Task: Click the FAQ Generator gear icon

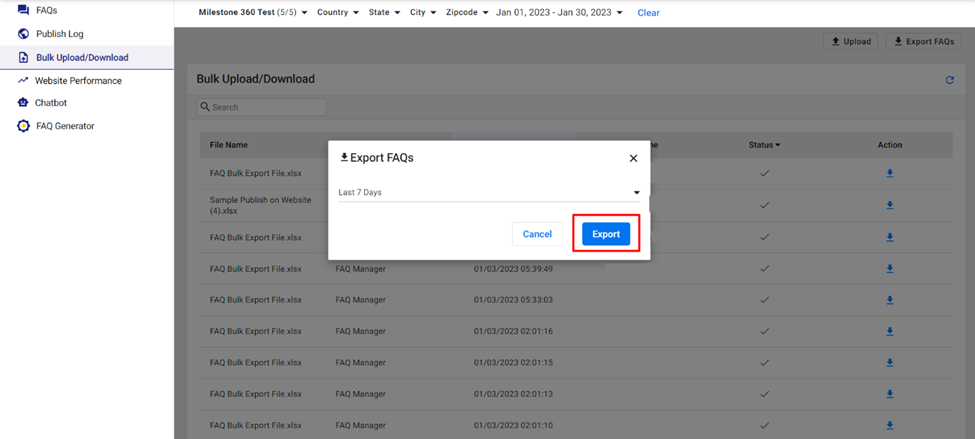Action: click(x=24, y=126)
